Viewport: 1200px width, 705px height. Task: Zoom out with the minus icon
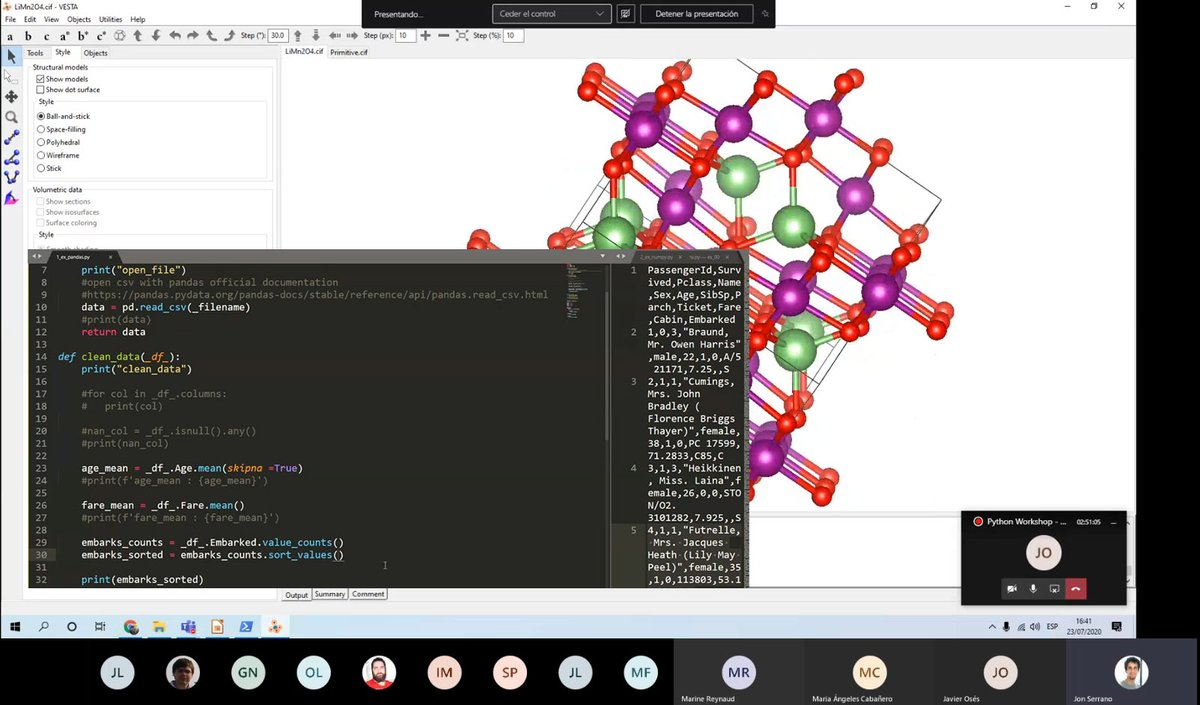coord(443,36)
